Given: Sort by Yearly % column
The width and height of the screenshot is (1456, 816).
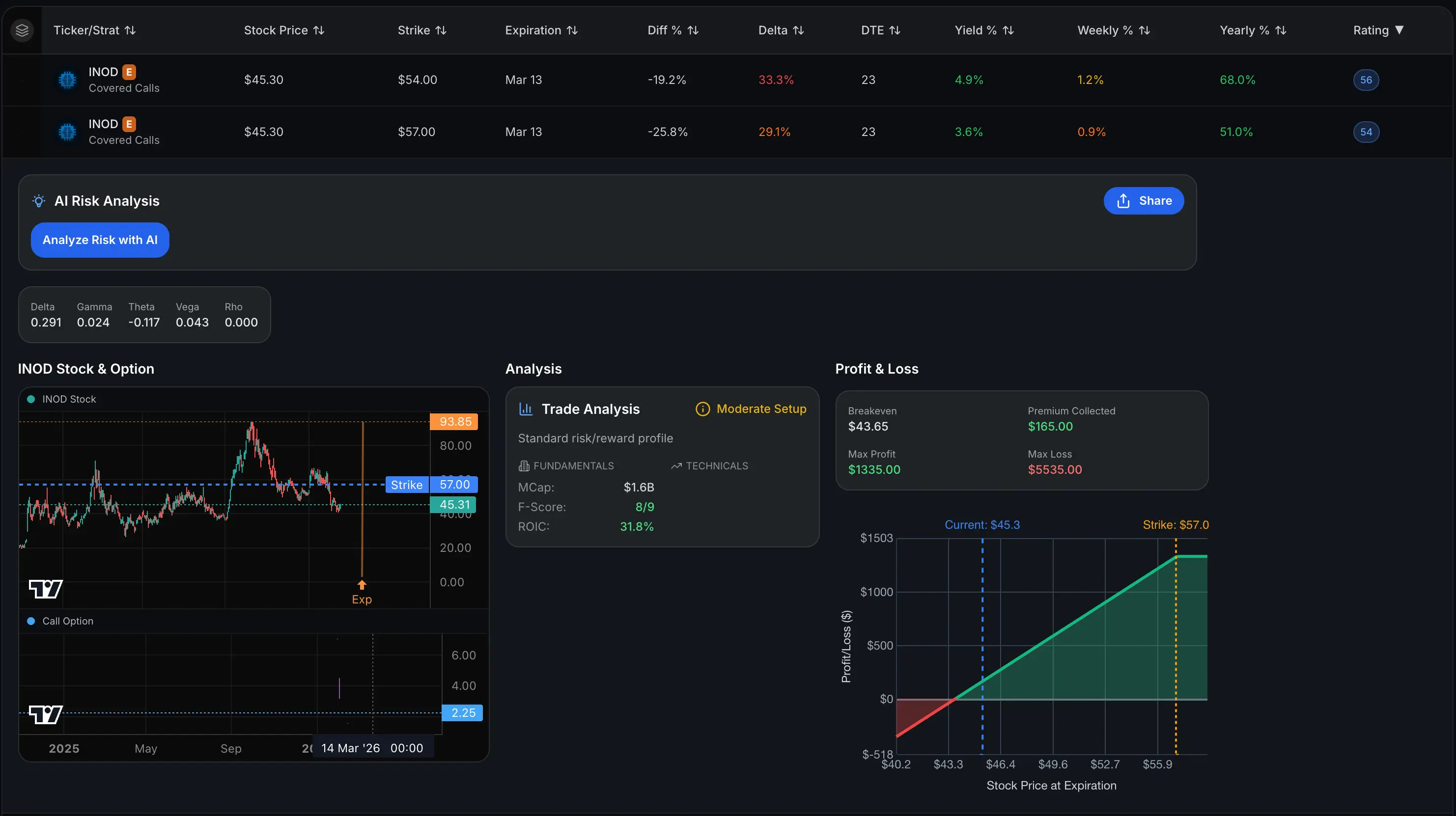Looking at the screenshot, I should pos(1253,30).
